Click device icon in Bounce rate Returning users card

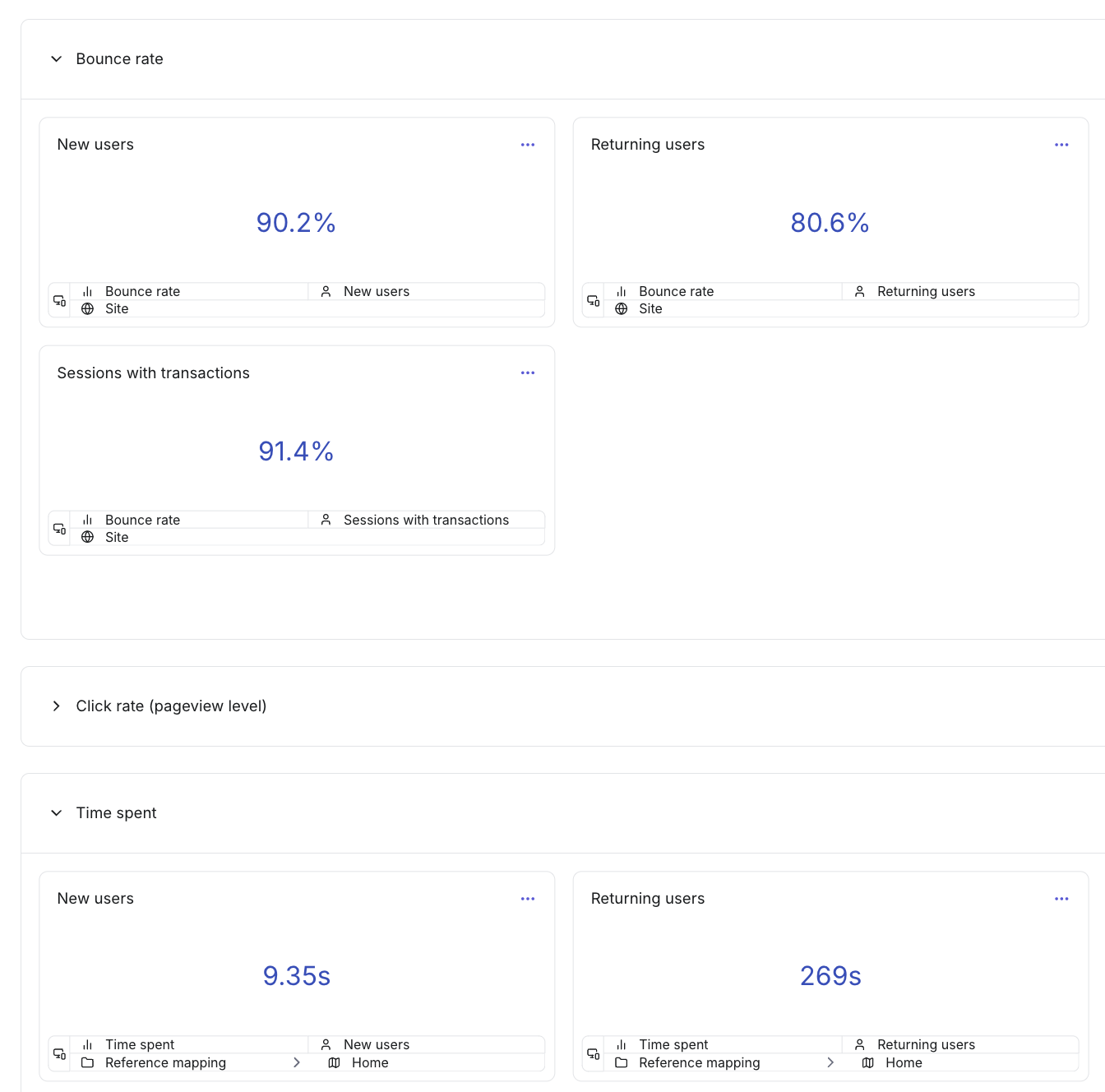(593, 300)
